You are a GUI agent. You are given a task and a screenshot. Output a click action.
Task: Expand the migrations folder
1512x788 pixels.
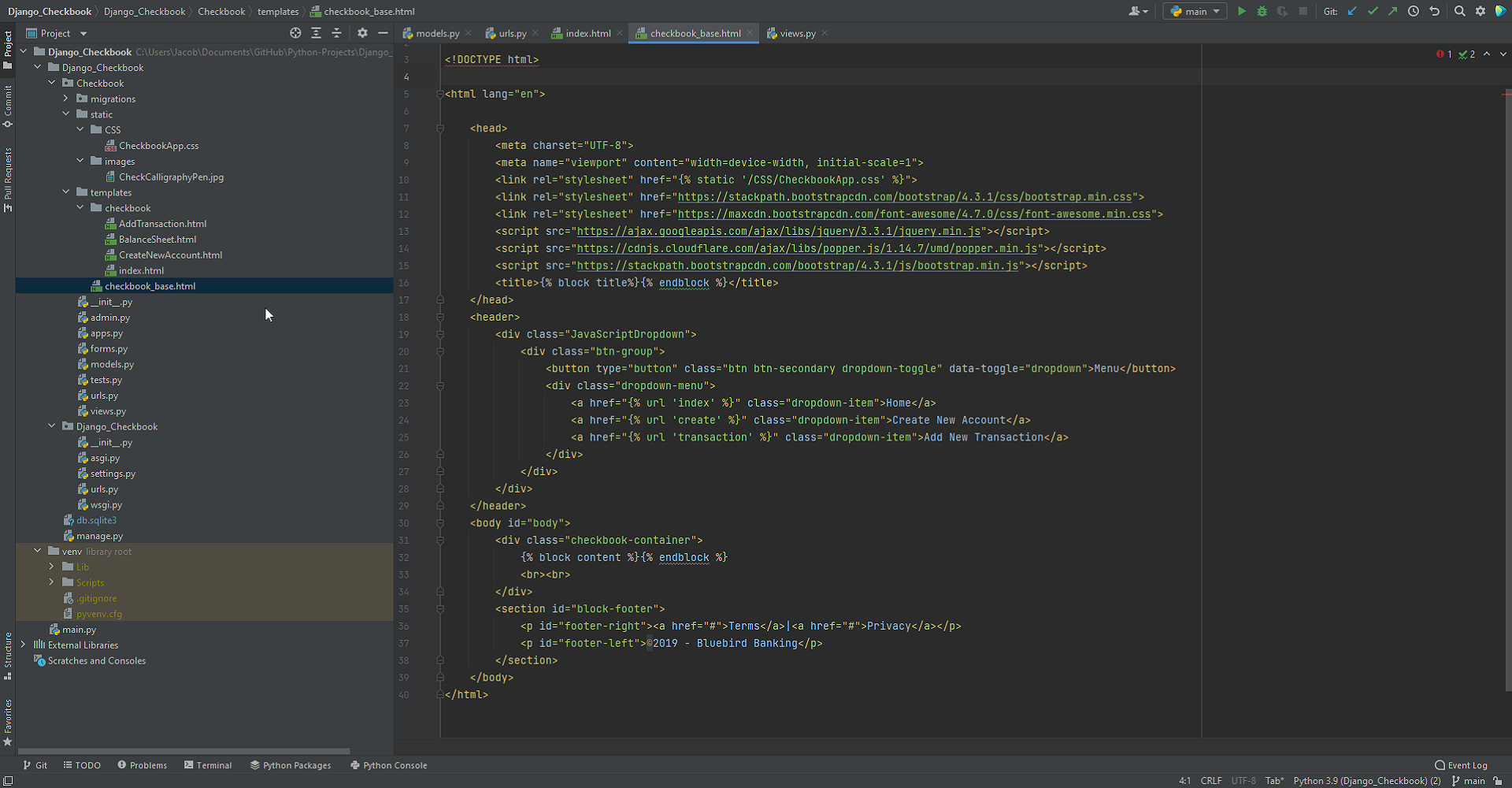pyautogui.click(x=66, y=98)
